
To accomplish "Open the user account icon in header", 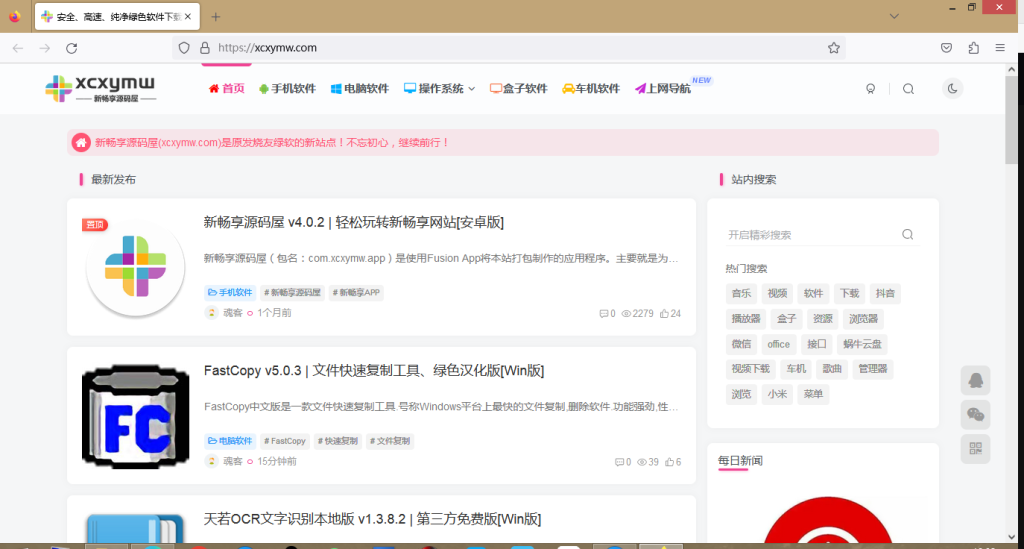I will pos(871,89).
